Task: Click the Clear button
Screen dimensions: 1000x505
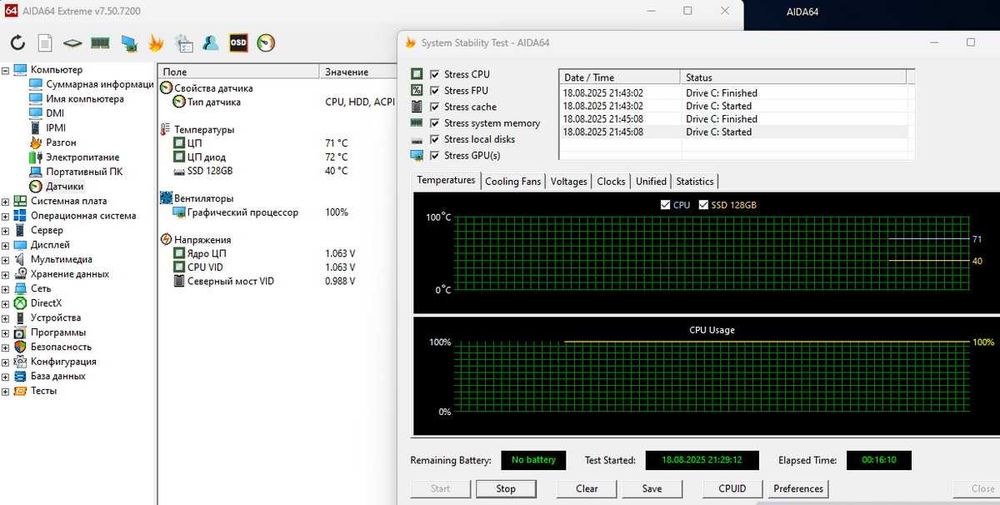Action: (587, 489)
